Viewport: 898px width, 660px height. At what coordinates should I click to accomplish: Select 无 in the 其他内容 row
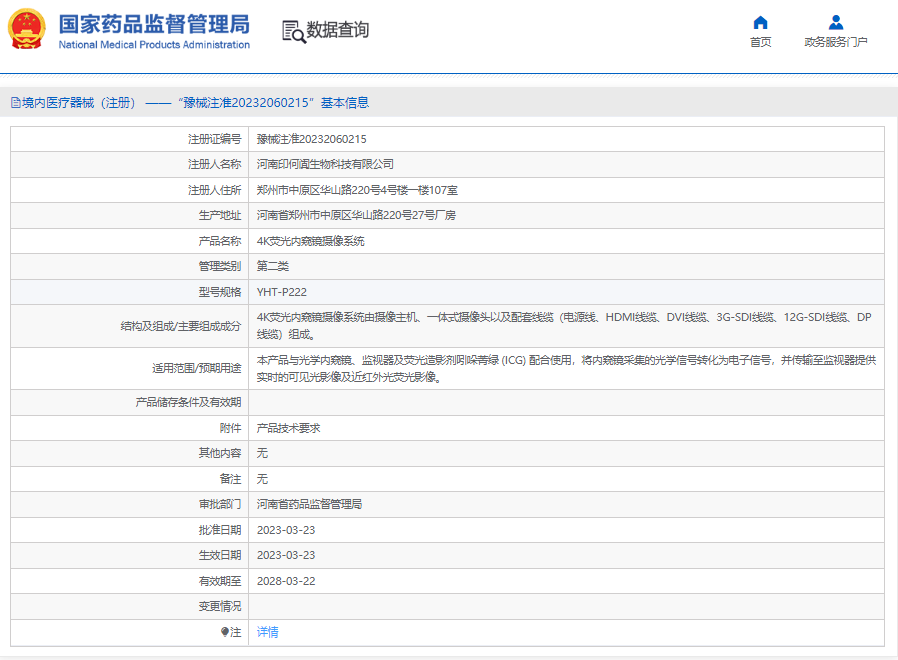[x=262, y=453]
